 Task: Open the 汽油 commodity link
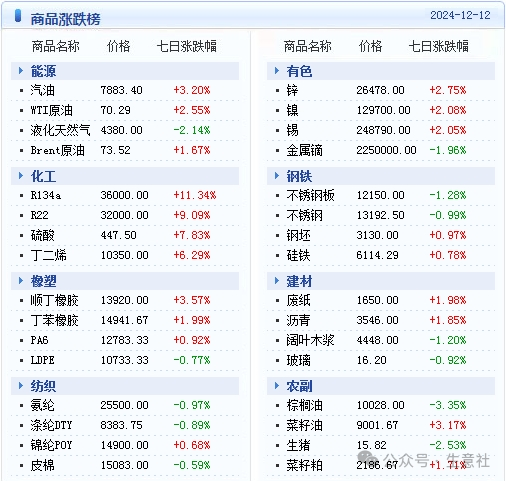click(x=42, y=90)
